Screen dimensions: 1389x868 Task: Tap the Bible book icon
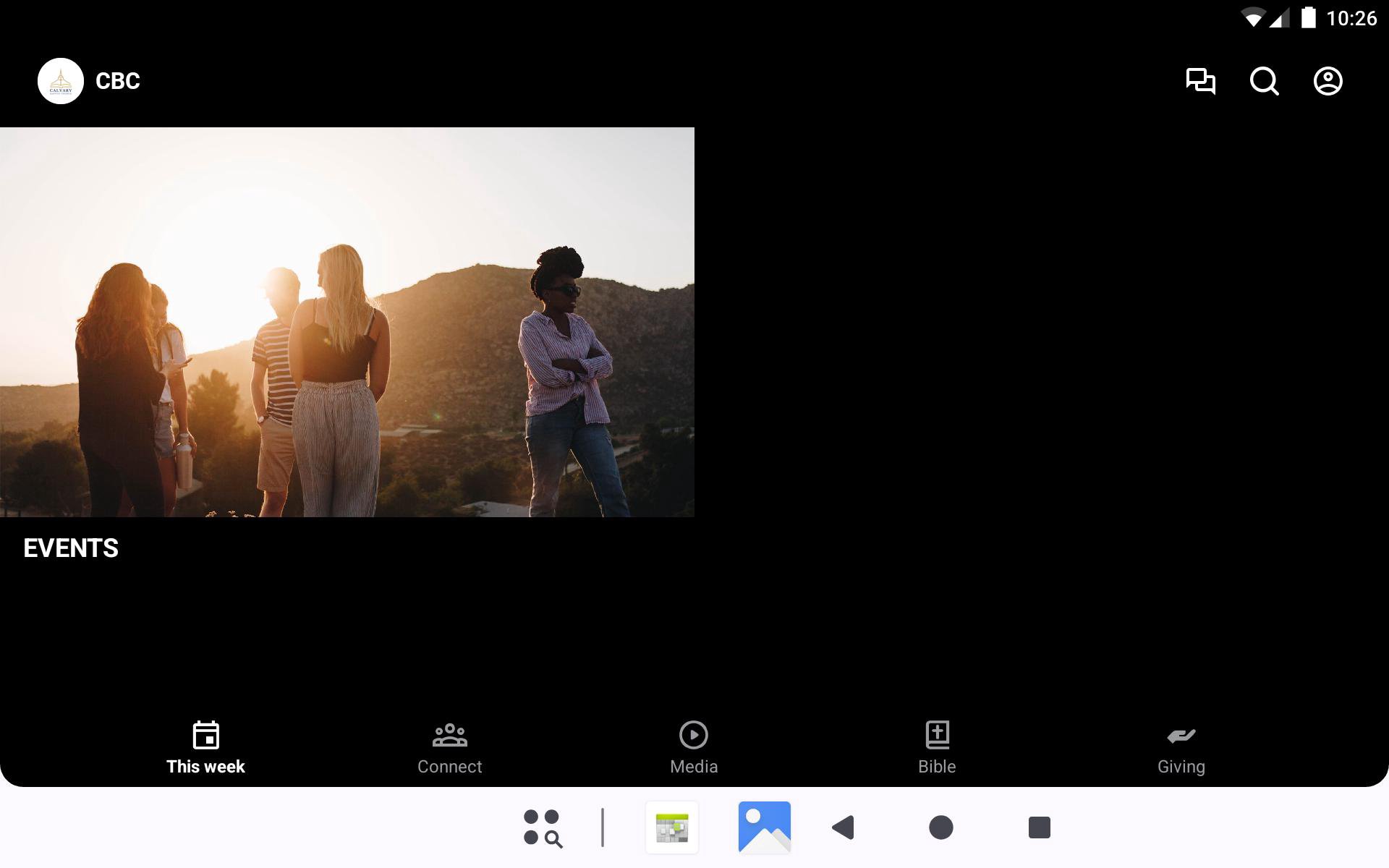pos(937,735)
